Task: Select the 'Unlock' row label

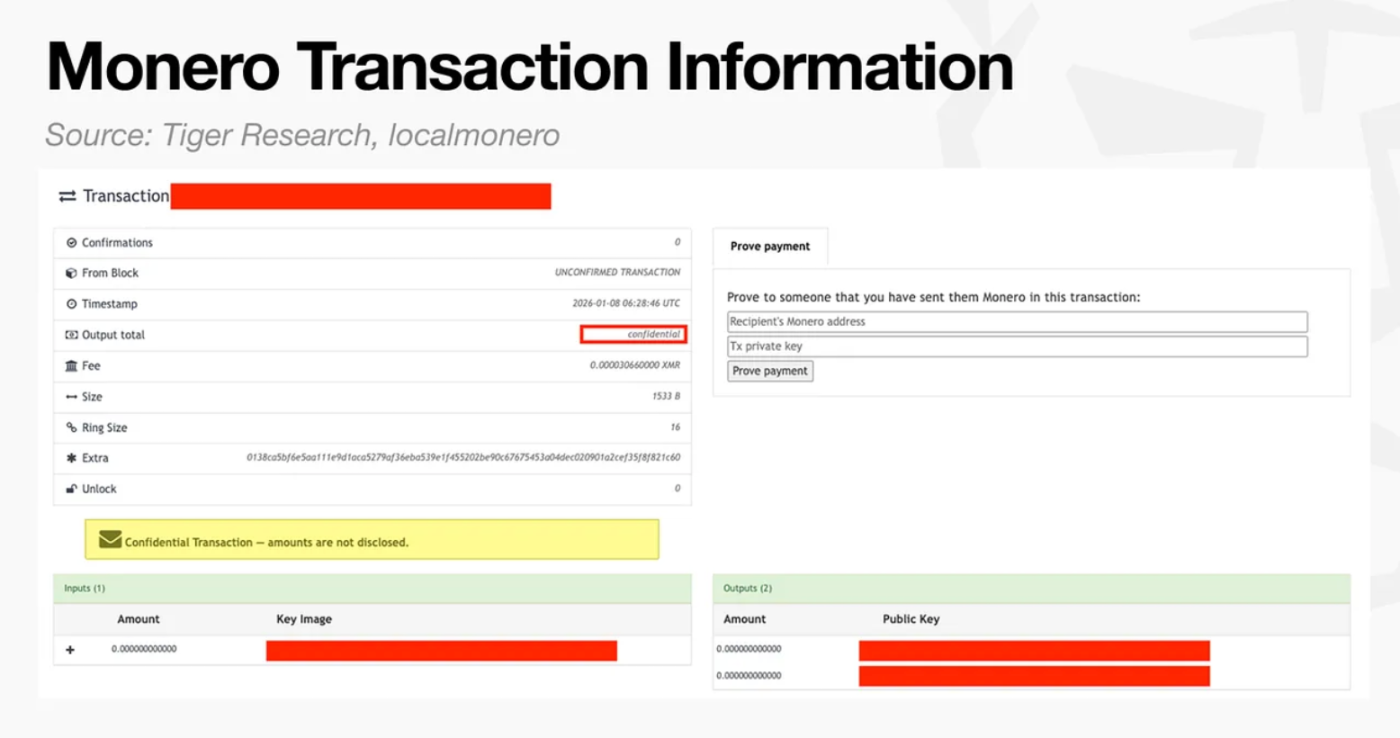Action: (99, 489)
